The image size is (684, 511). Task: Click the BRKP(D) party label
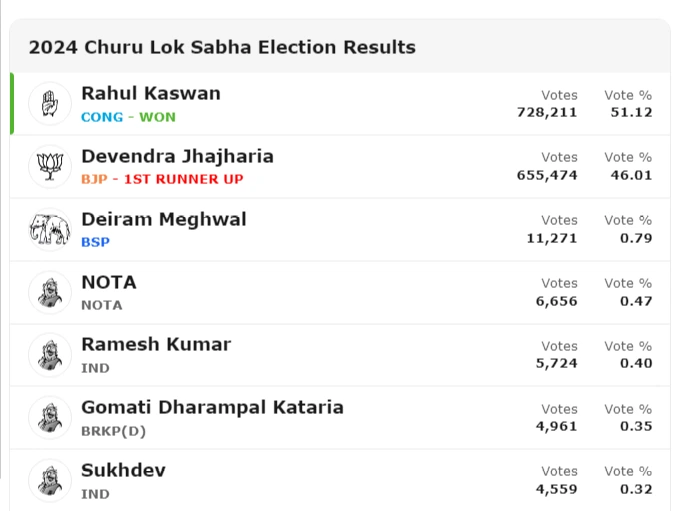(x=113, y=430)
